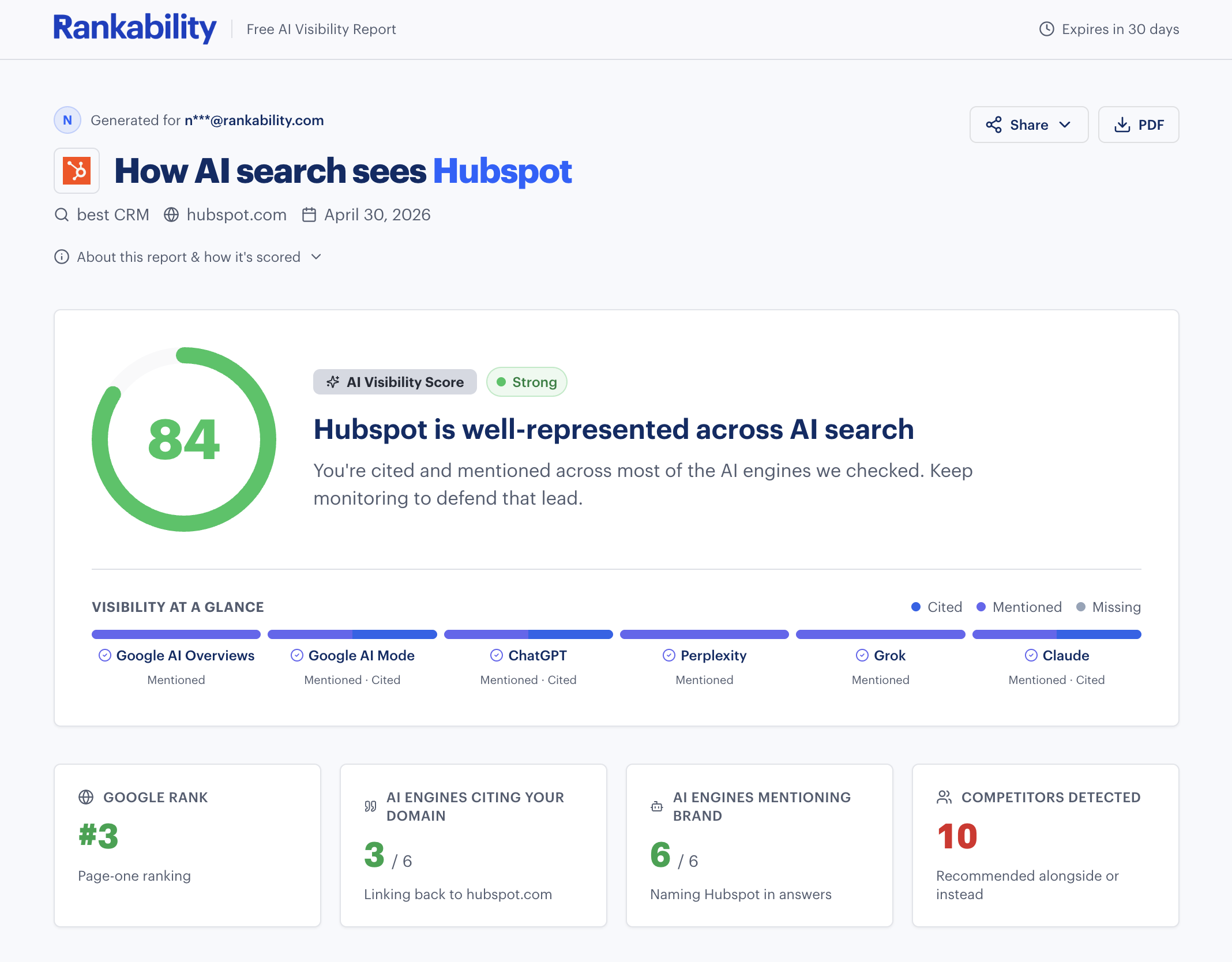Click the clock icon beside Expires in 30 days
This screenshot has width=1232, height=962.
click(x=1046, y=29)
